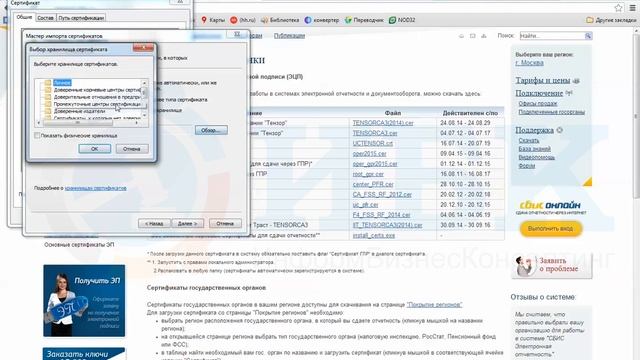The image size is (640, 360).
Task: Cancel the certificate import wizard
Action: (x=225, y=223)
